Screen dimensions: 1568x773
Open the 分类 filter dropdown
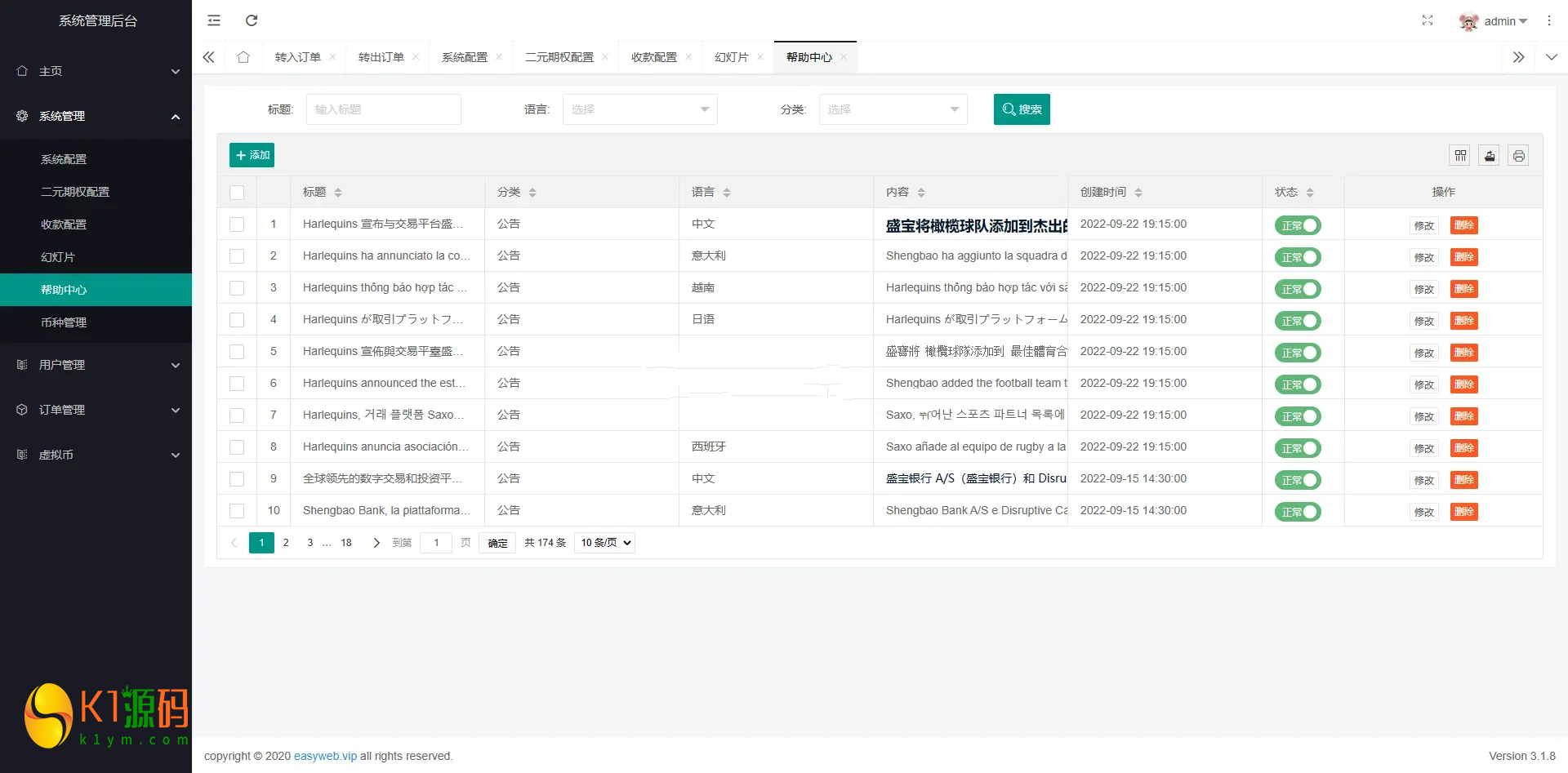893,109
